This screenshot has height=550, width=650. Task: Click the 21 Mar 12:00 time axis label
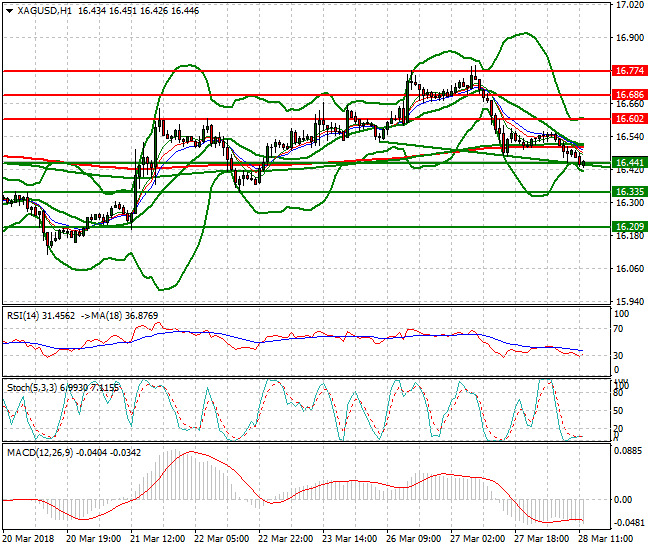click(158, 539)
